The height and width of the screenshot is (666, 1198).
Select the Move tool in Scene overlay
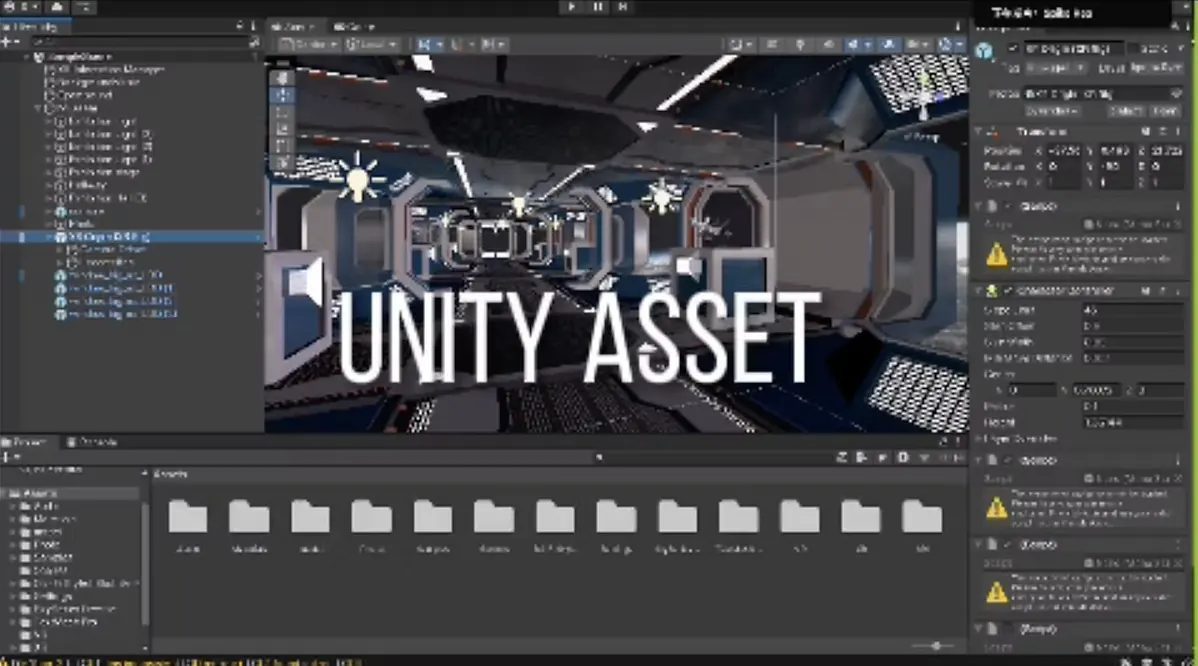283,95
